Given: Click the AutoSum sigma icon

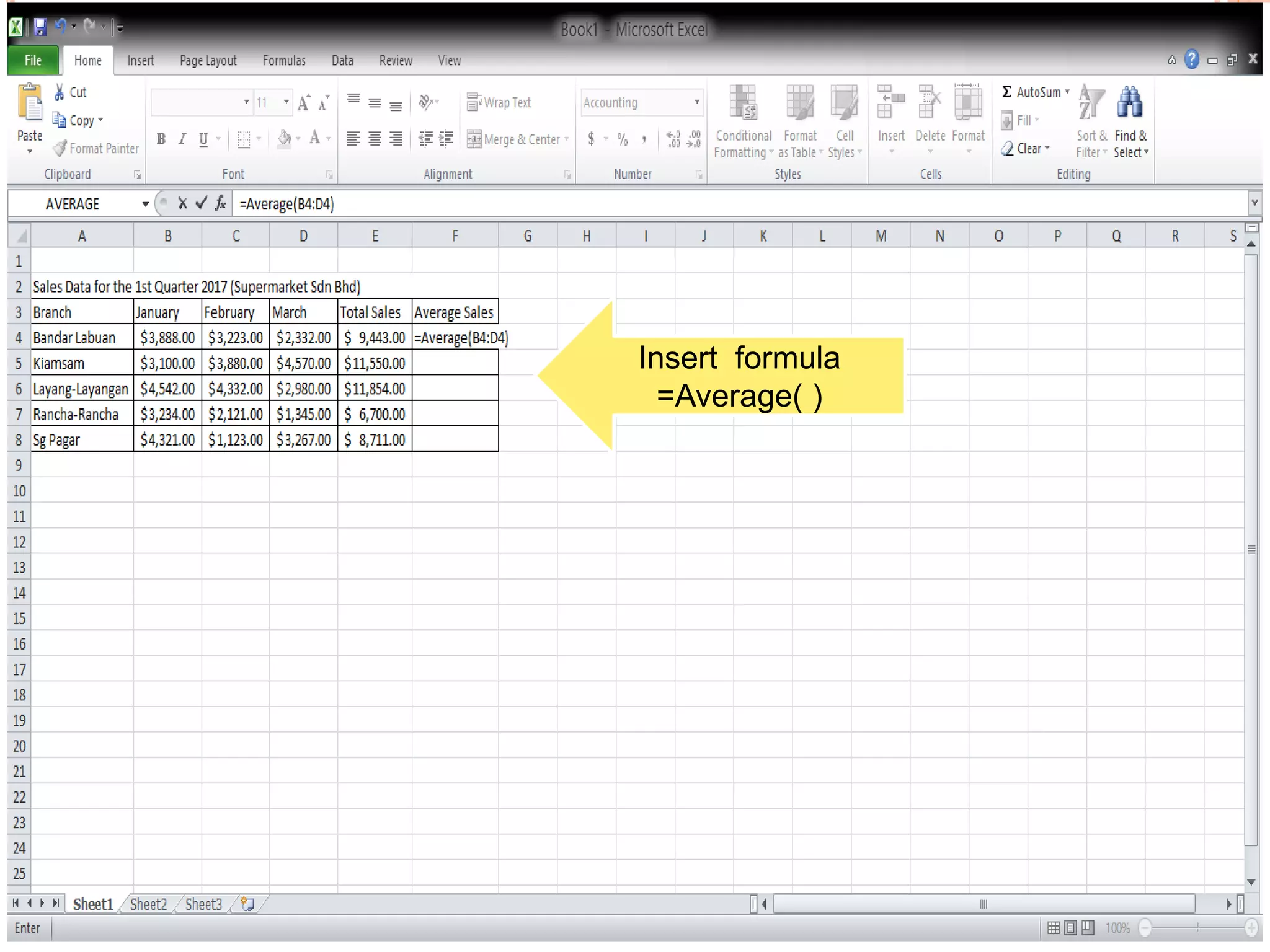Looking at the screenshot, I should 1007,92.
